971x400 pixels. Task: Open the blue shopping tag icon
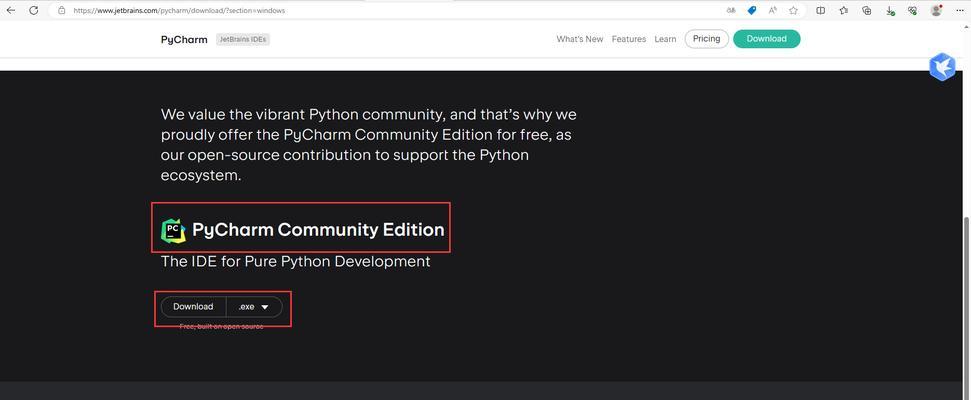tap(752, 11)
